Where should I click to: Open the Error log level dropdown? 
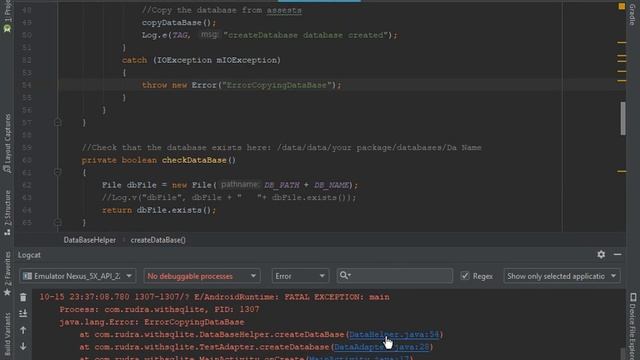coord(300,276)
